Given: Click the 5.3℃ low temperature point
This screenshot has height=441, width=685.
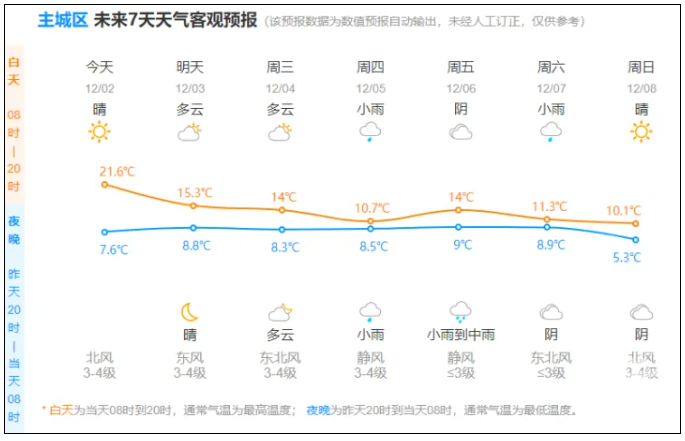Looking at the screenshot, I should [635, 240].
